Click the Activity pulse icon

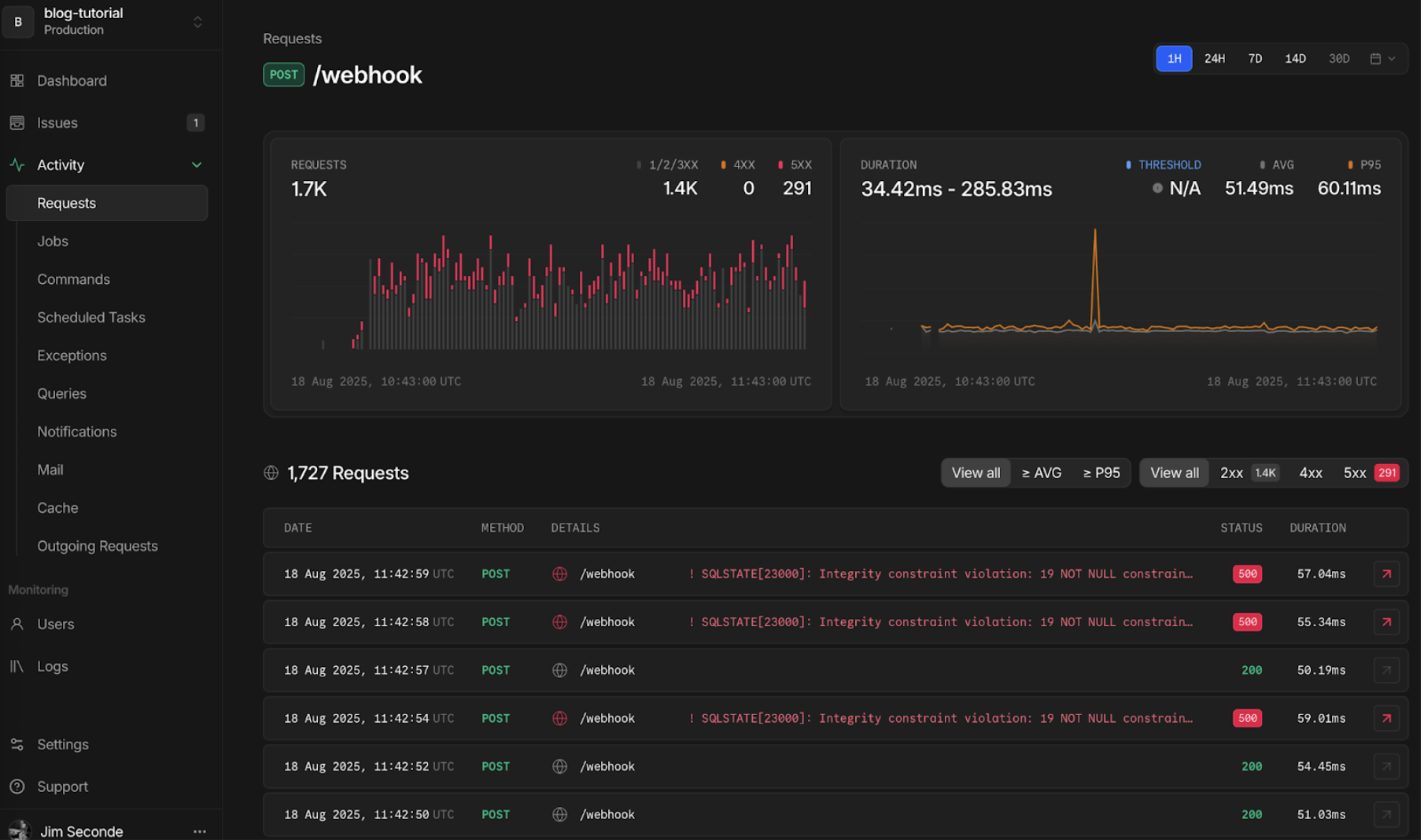pyautogui.click(x=17, y=165)
